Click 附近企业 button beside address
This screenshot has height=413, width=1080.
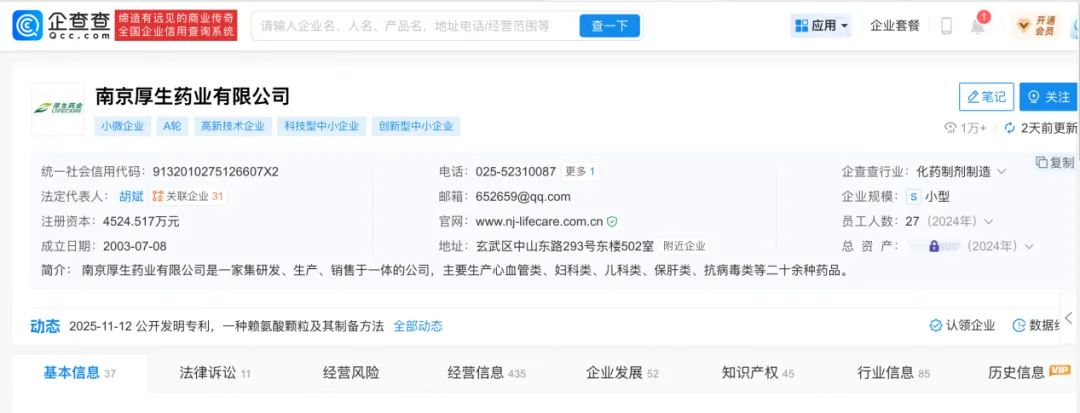click(684, 246)
